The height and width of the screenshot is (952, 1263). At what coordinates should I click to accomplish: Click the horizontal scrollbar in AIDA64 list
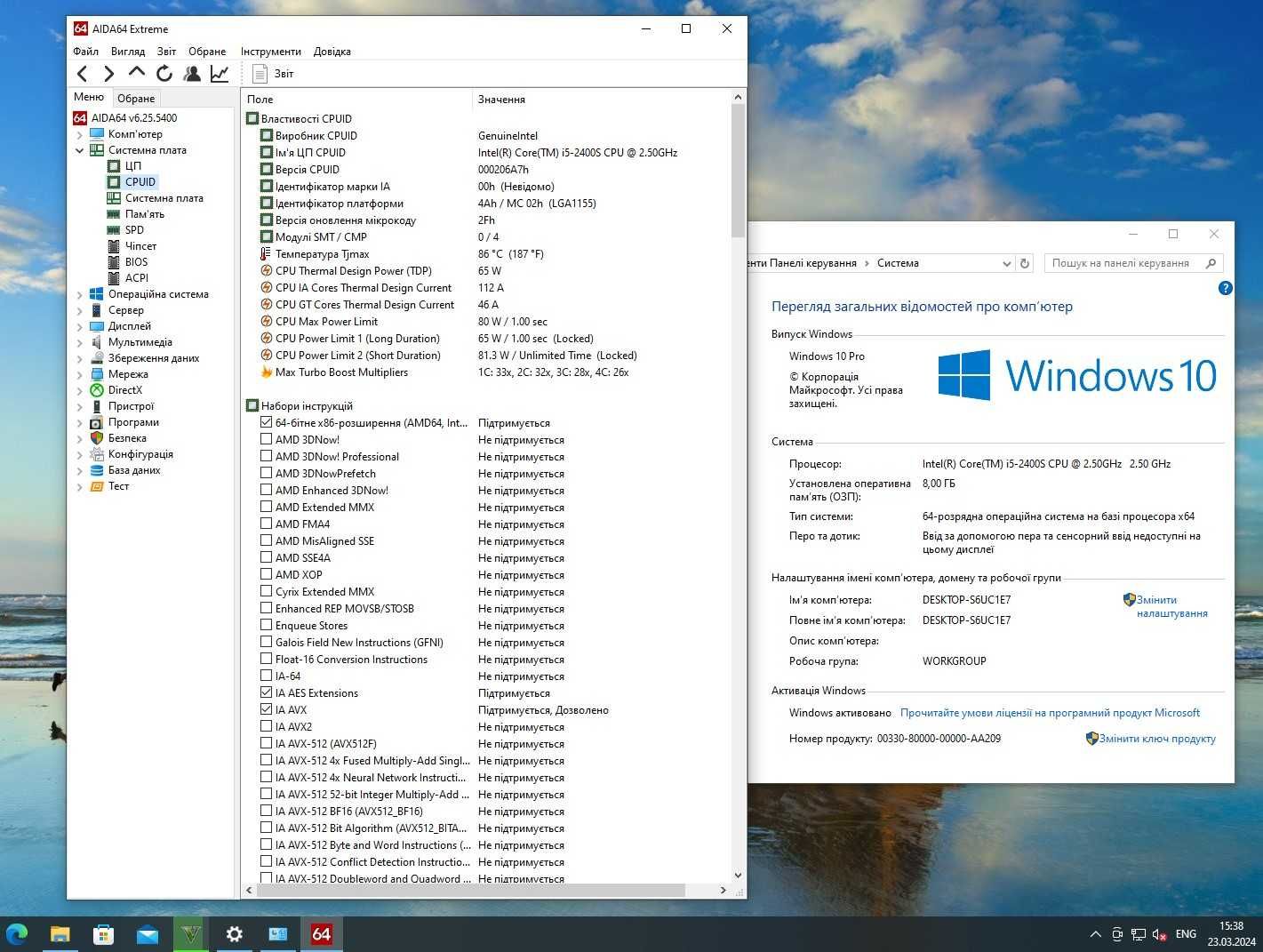pos(471,890)
